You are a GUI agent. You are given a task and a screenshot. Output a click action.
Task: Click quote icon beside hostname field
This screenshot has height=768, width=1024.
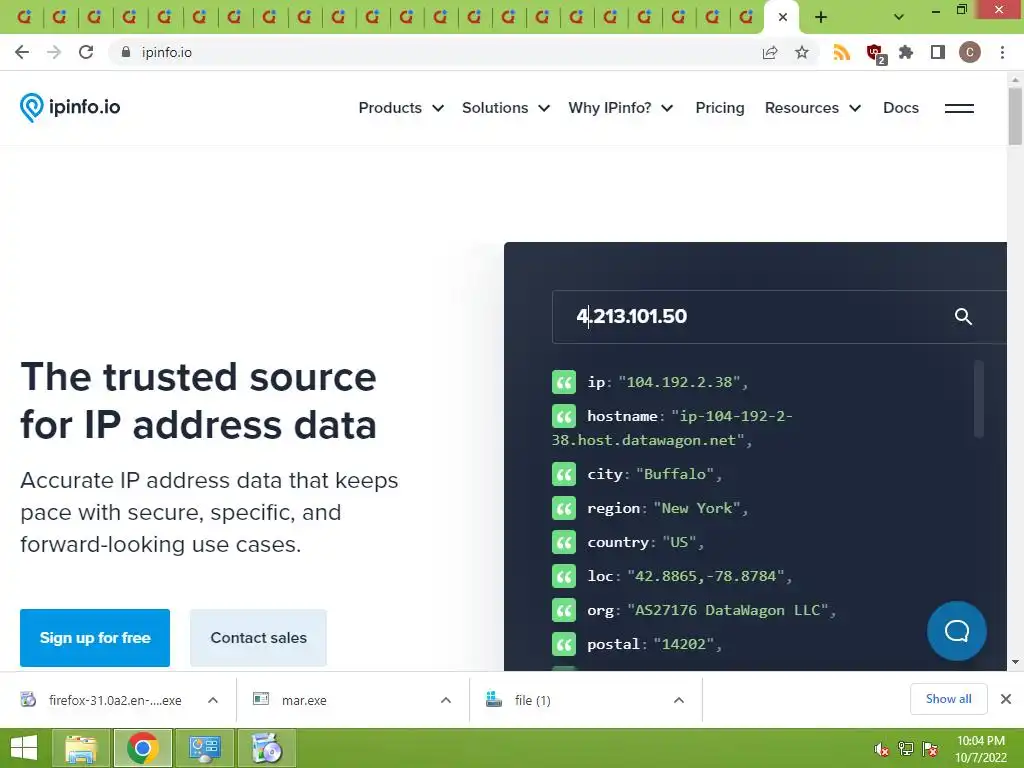pos(564,416)
